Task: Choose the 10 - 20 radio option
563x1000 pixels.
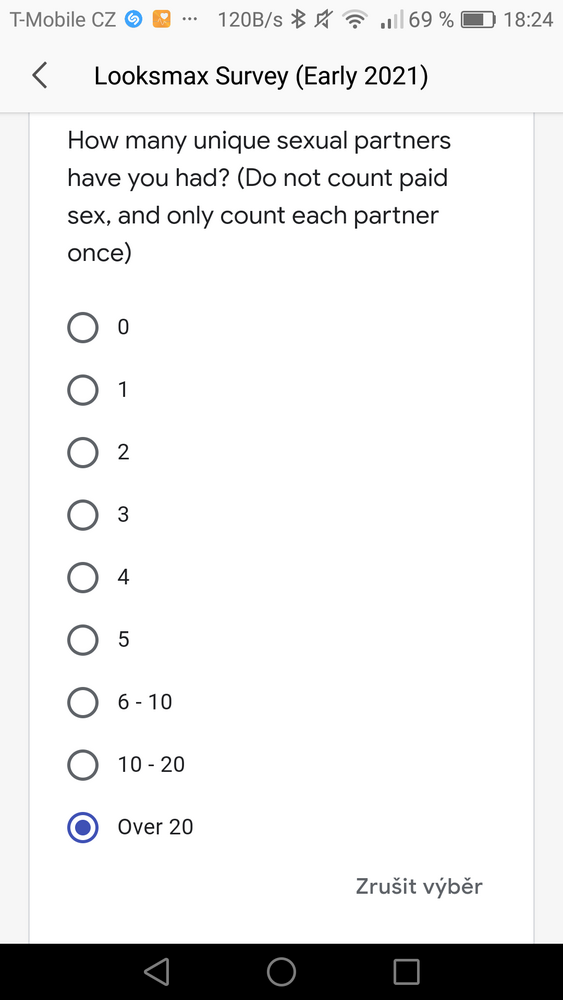Action: [x=83, y=765]
